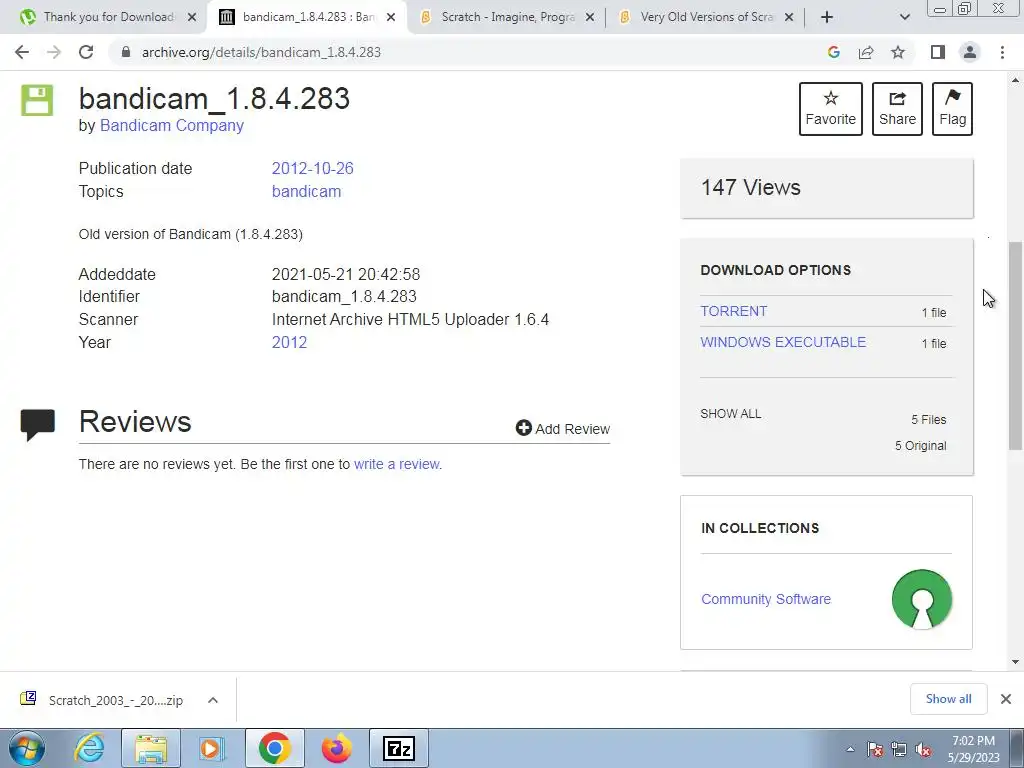Open the Windows Start menu
1024x768 pixels.
pyautogui.click(x=26, y=748)
